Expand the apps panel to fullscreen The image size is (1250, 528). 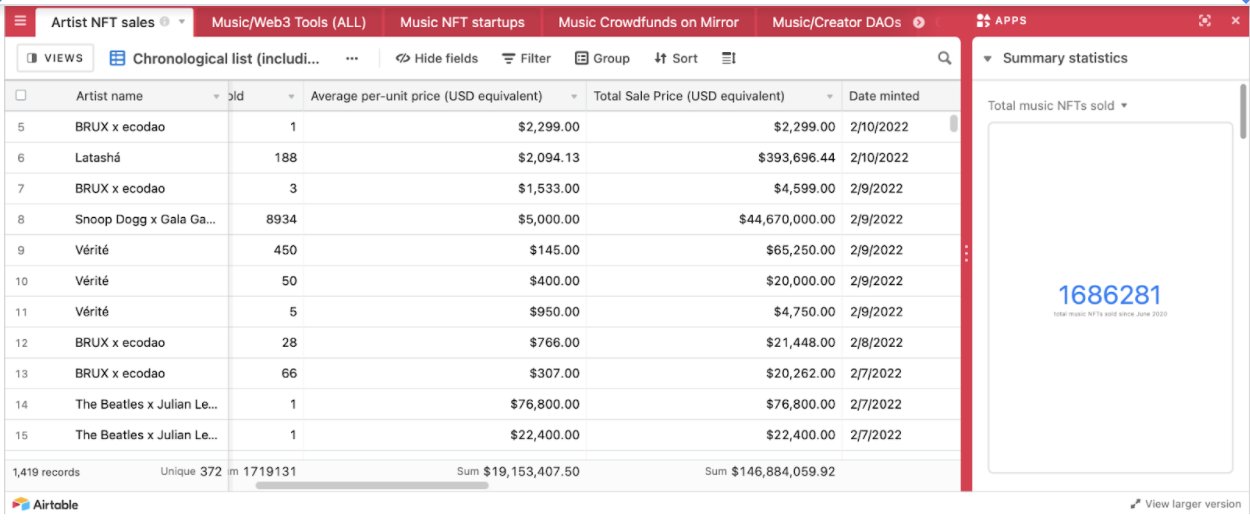[1204, 21]
